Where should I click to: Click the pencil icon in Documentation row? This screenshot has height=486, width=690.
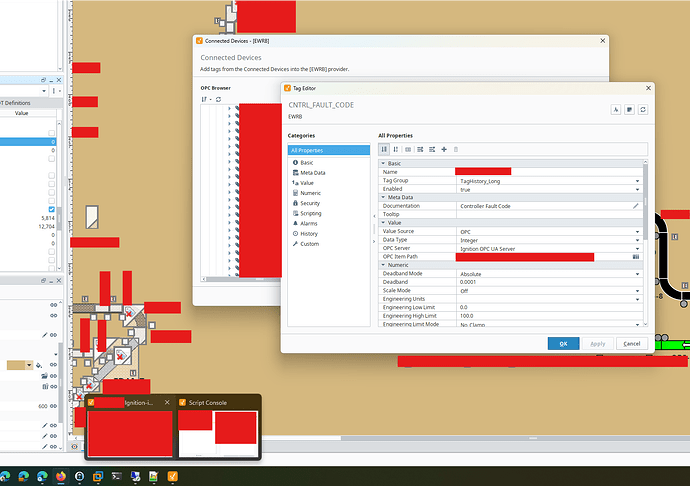point(636,206)
